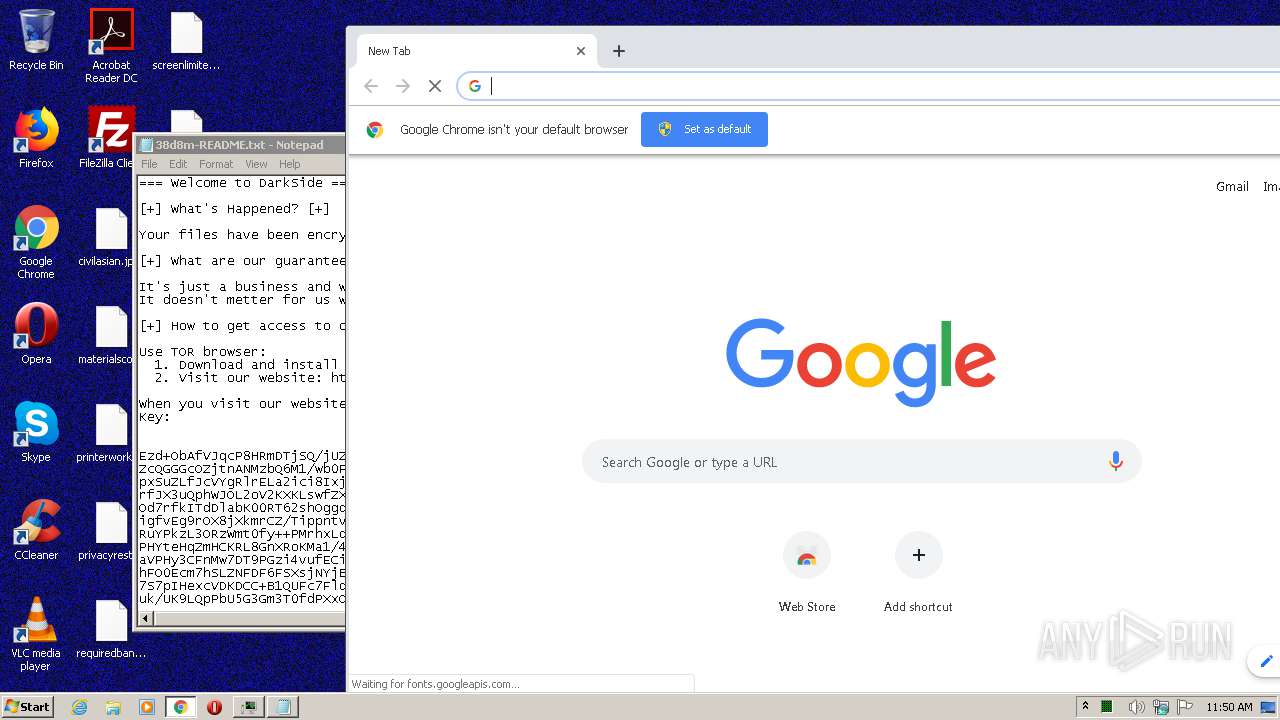The height and width of the screenshot is (720, 1280).
Task: Launch FileZilla Client desktop shortcut
Action: click(108, 138)
